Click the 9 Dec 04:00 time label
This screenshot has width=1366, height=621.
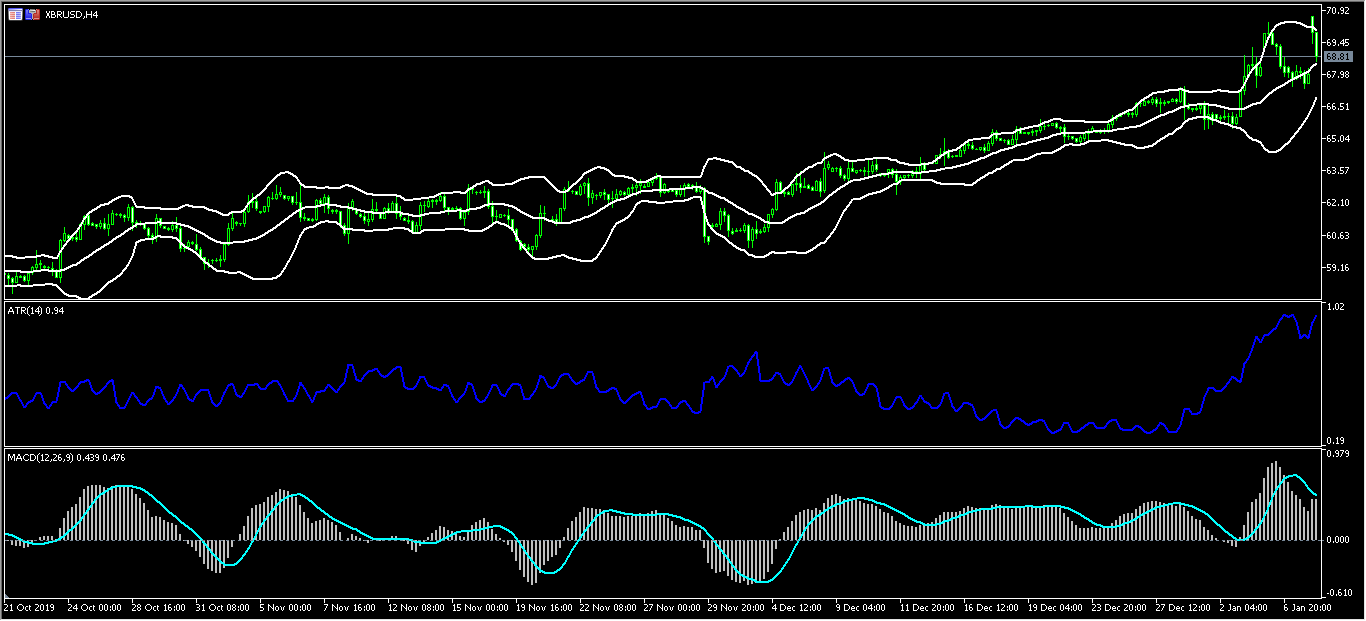click(860, 607)
